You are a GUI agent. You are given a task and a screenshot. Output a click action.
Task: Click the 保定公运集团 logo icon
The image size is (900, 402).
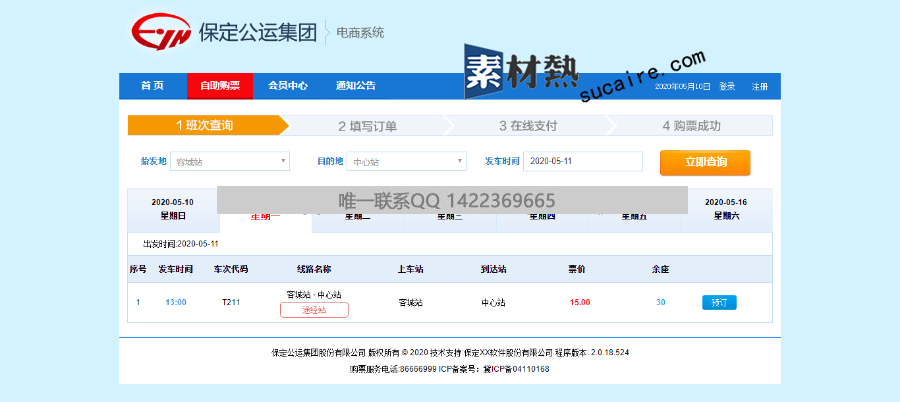[161, 31]
